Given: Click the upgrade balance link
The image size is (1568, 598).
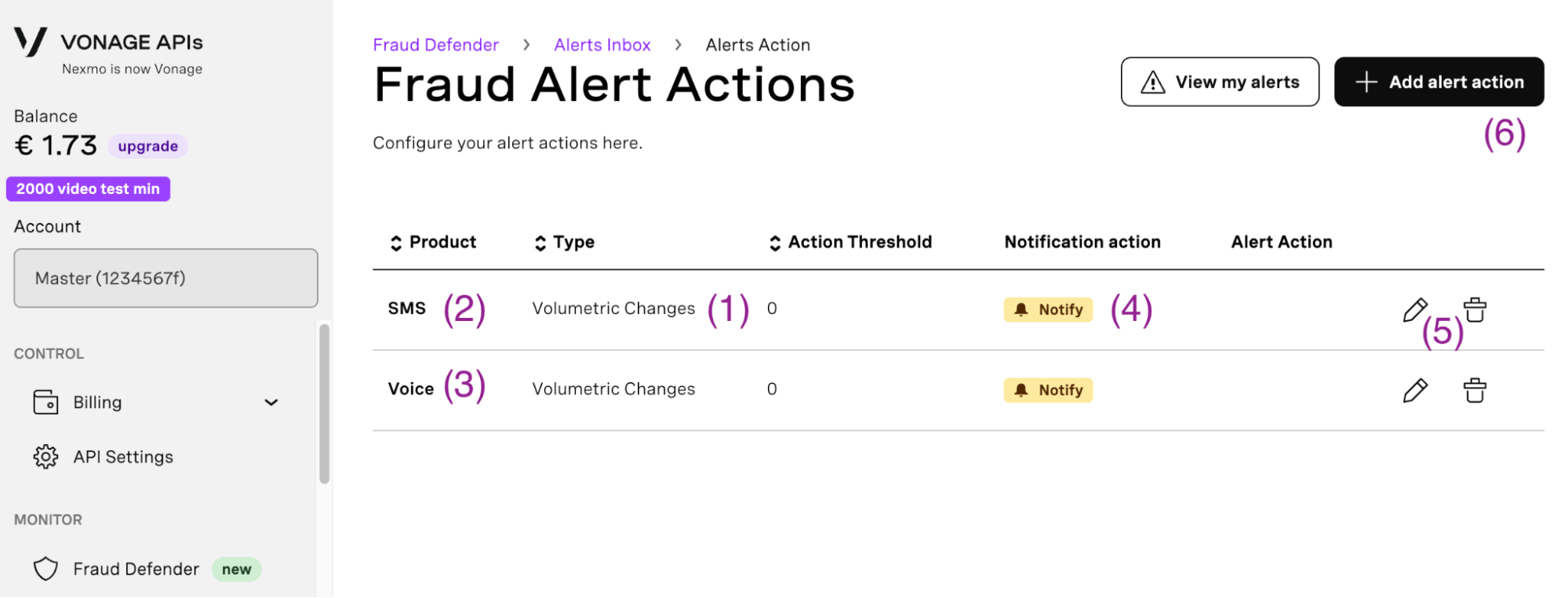Looking at the screenshot, I should click(x=147, y=145).
